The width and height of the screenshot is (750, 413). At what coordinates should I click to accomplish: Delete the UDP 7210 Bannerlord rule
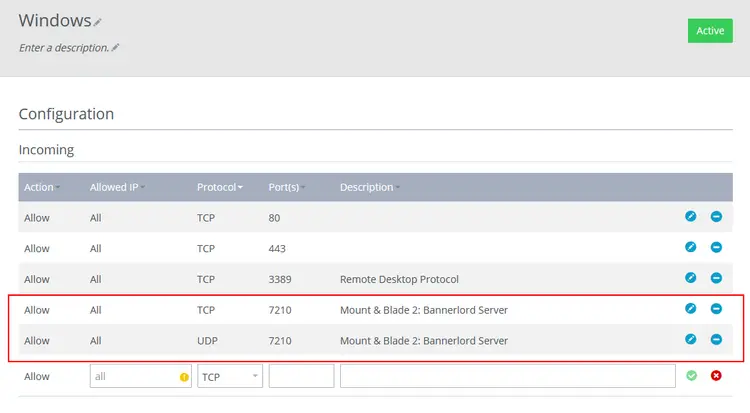(716, 339)
